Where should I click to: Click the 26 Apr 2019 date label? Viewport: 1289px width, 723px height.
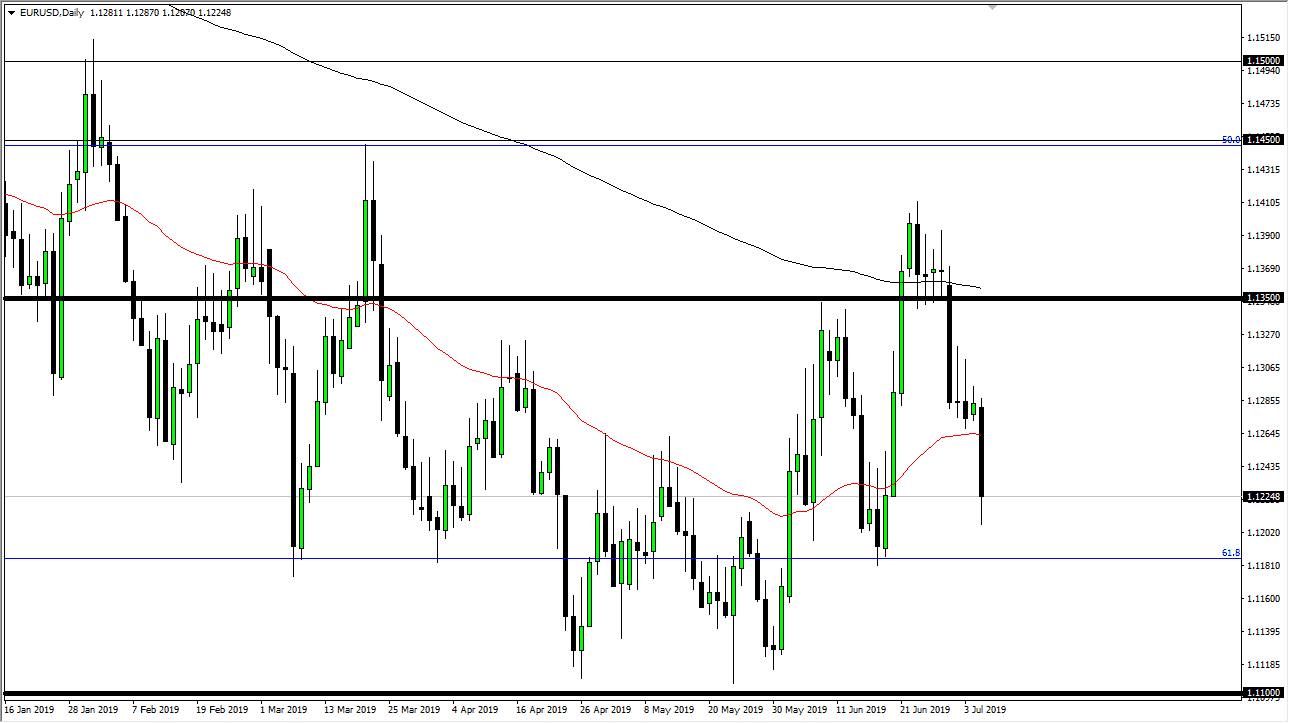click(604, 711)
